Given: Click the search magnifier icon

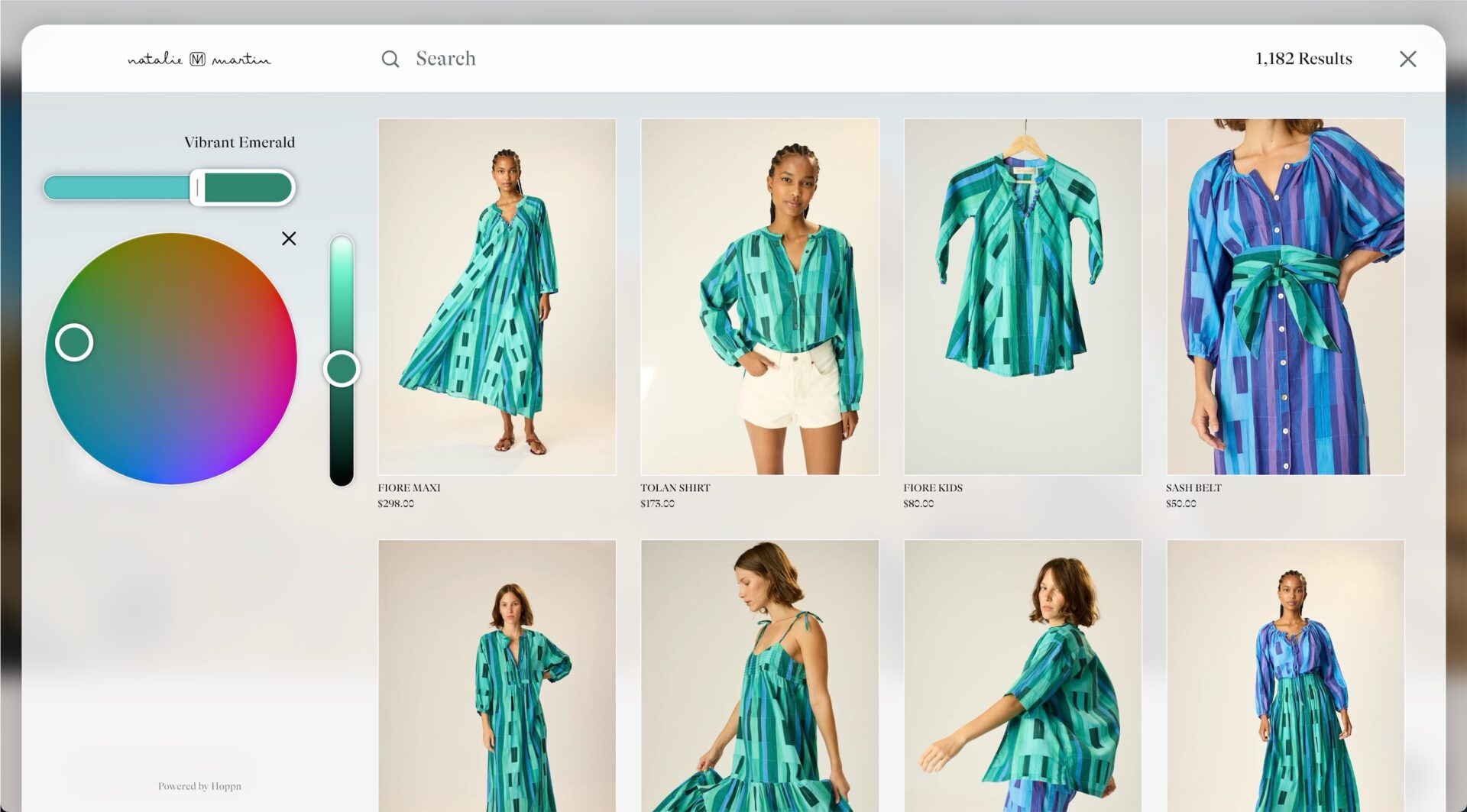Looking at the screenshot, I should (390, 59).
